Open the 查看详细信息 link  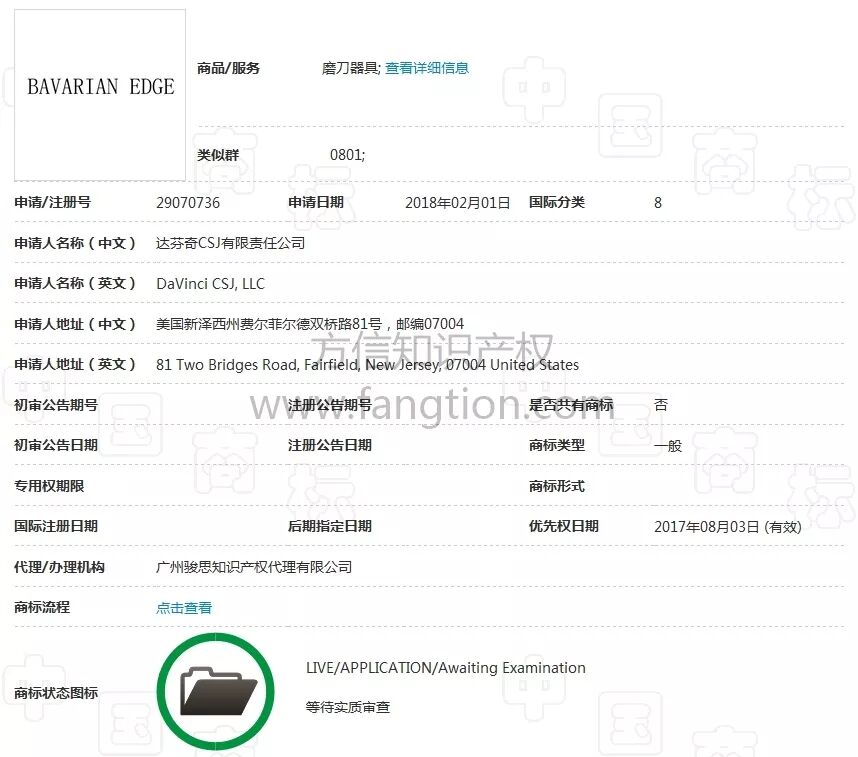[427, 68]
